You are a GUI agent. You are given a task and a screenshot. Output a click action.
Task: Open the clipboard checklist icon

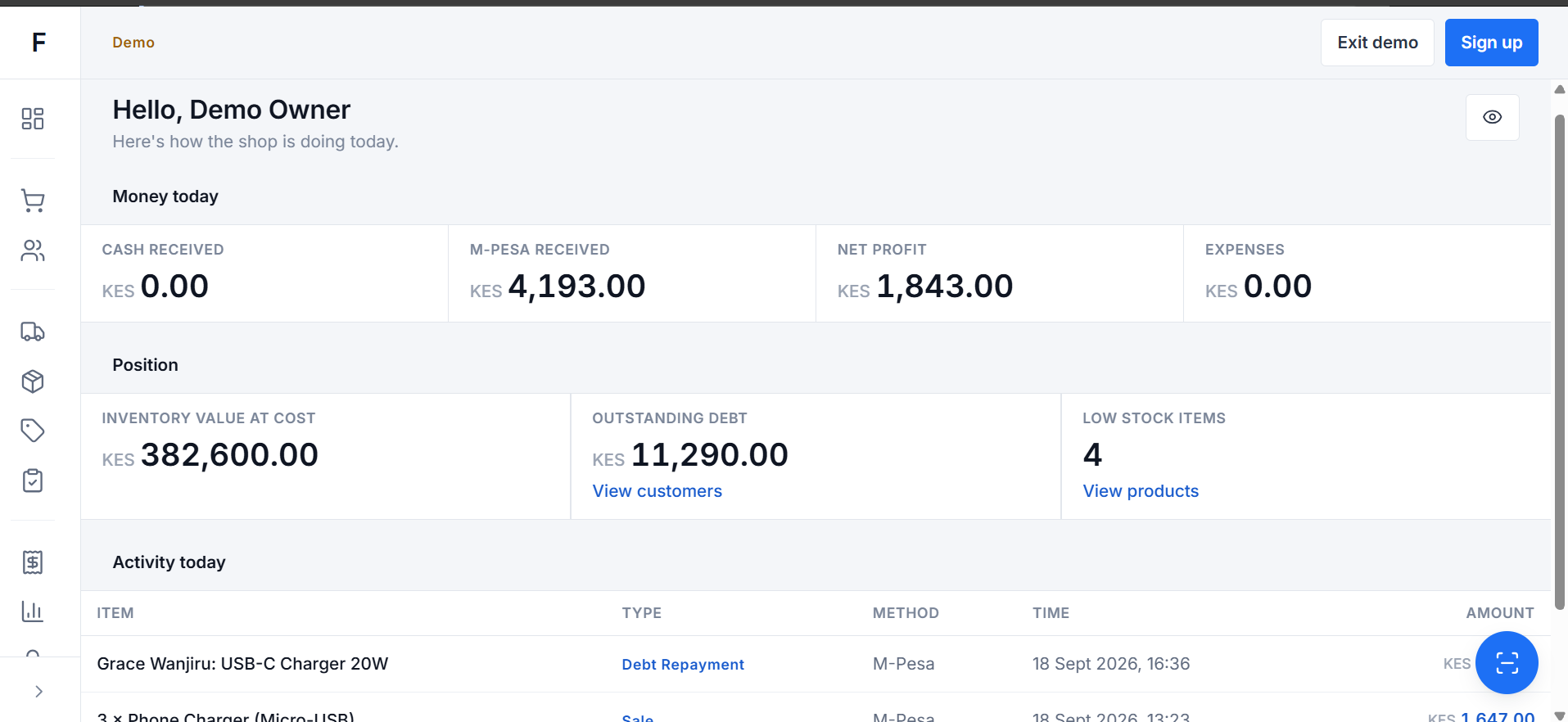tap(33, 481)
